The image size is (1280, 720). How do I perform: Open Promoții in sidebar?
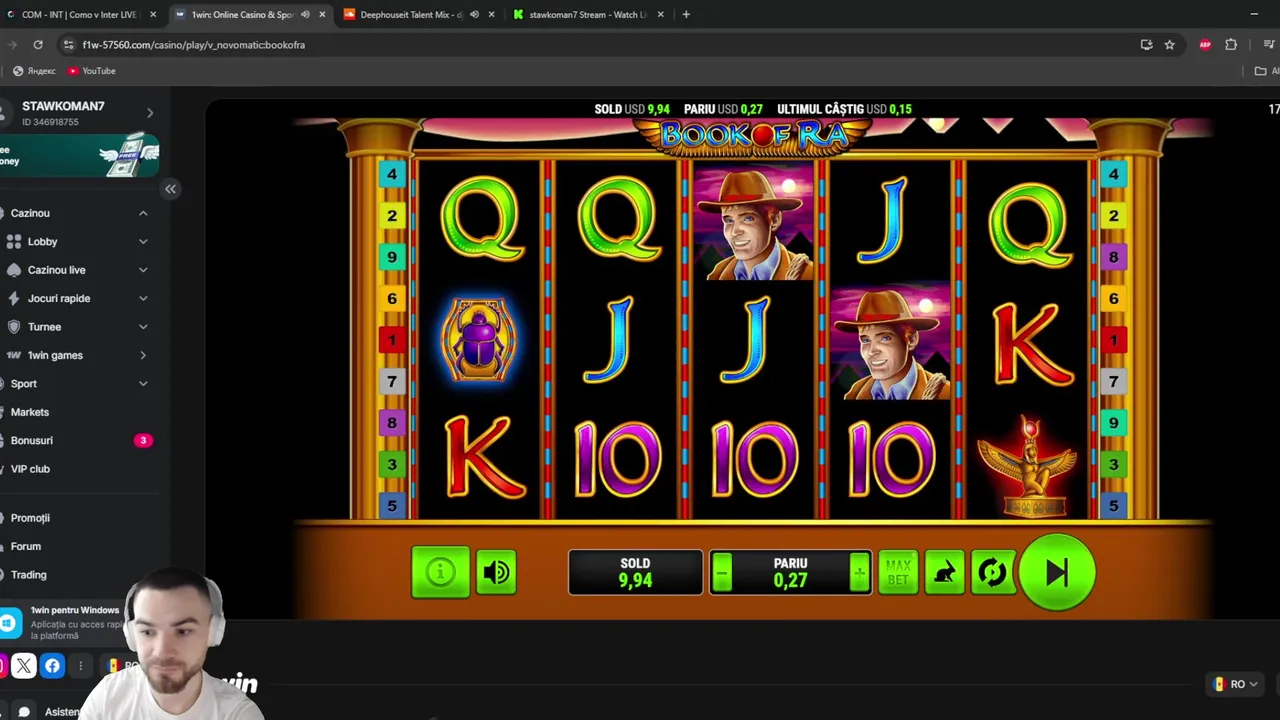[x=30, y=518]
